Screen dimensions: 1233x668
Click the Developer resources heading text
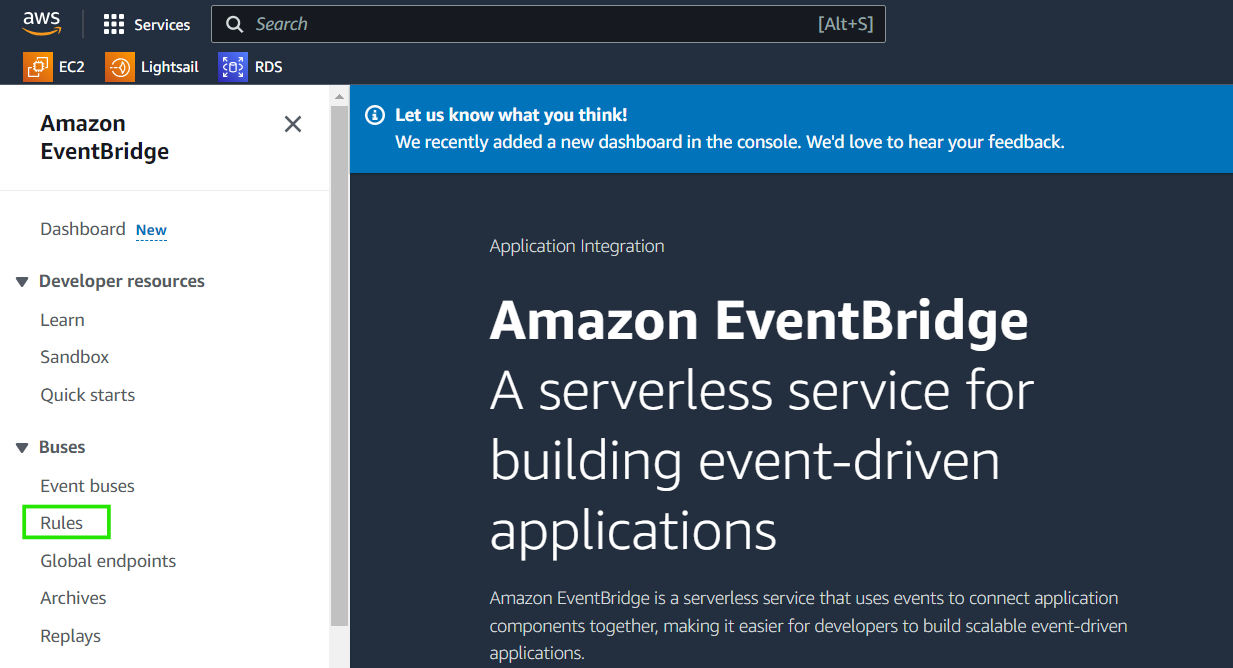(122, 282)
